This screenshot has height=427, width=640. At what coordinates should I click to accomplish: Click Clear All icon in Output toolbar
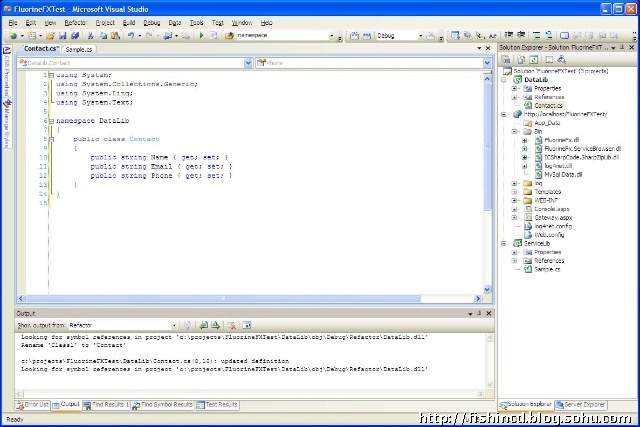coord(231,325)
